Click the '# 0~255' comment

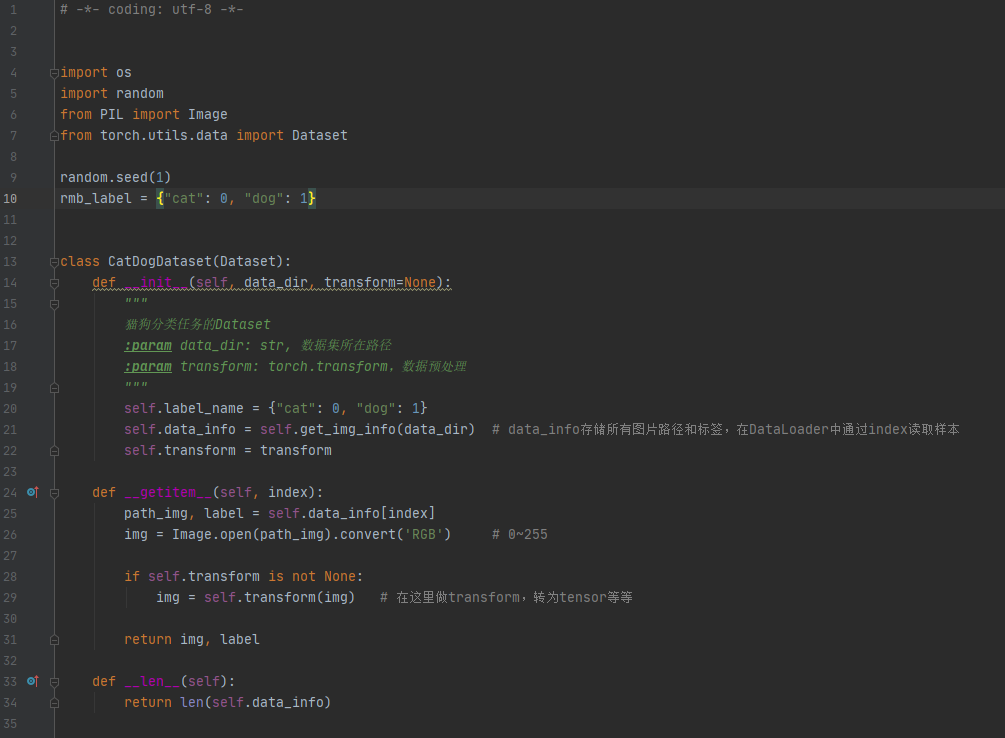(520, 535)
